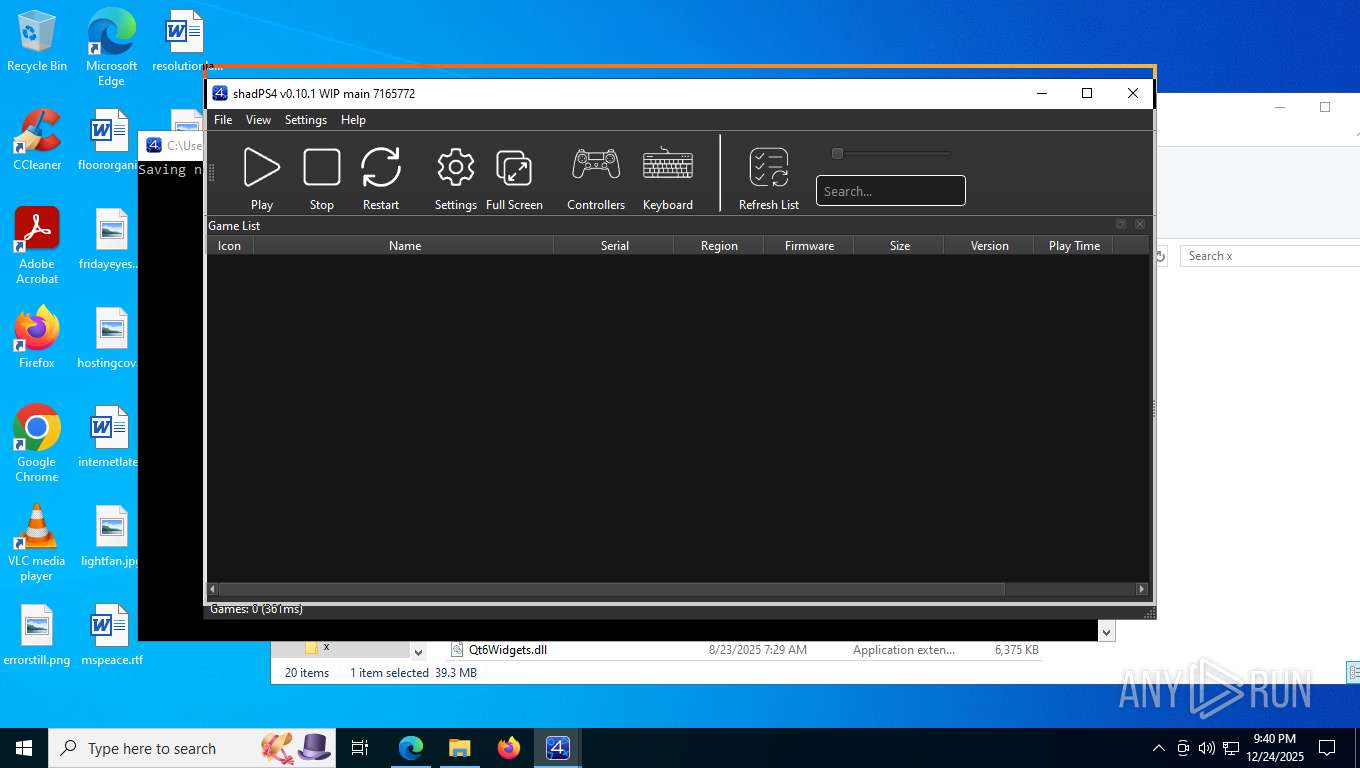Select mspeace.rtf on the desktop
Screen dimensions: 1360x768
click(111, 635)
